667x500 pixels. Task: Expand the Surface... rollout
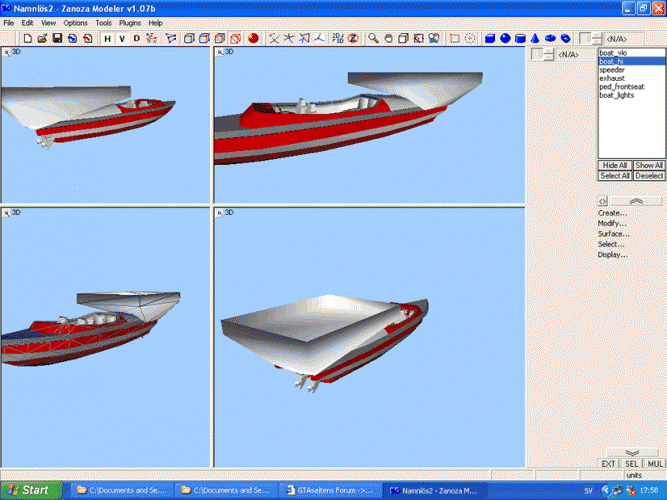point(613,234)
